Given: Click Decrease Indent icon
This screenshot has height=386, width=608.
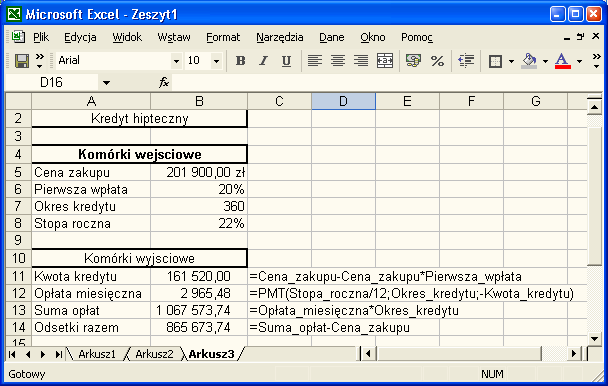Looking at the screenshot, I should (466, 61).
